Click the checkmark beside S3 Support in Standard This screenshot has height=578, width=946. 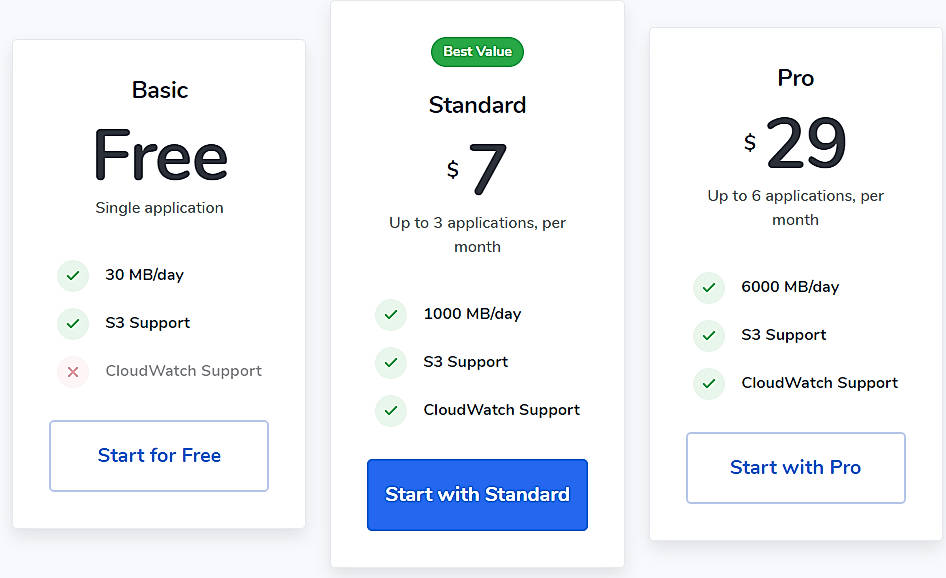pyautogui.click(x=391, y=361)
